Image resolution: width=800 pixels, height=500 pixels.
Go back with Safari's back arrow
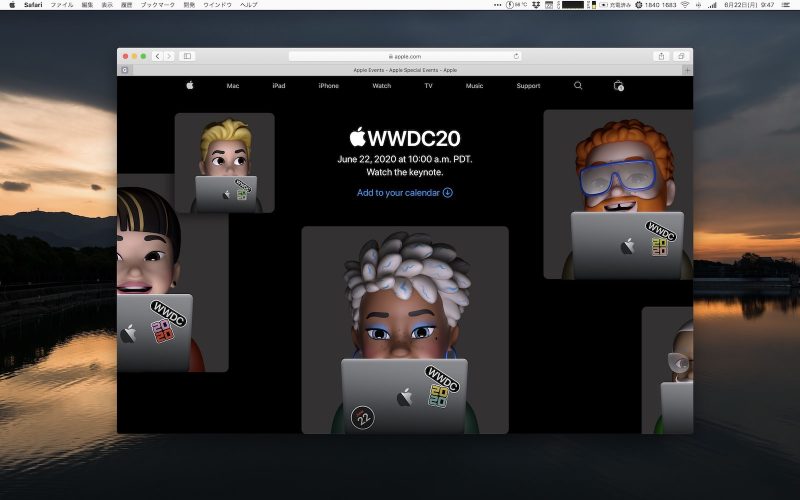[158, 56]
